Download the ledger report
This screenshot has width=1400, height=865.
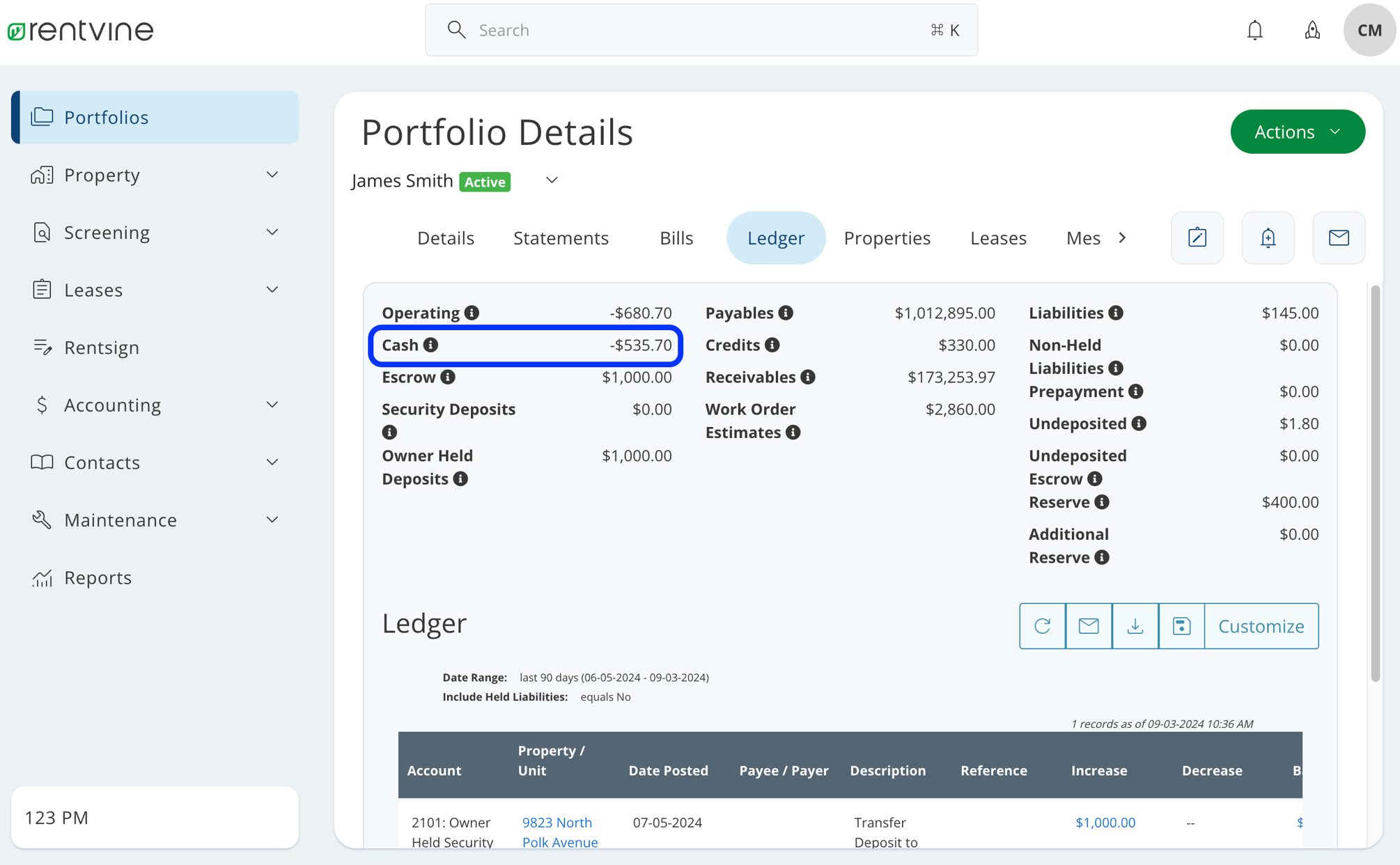coord(1135,626)
